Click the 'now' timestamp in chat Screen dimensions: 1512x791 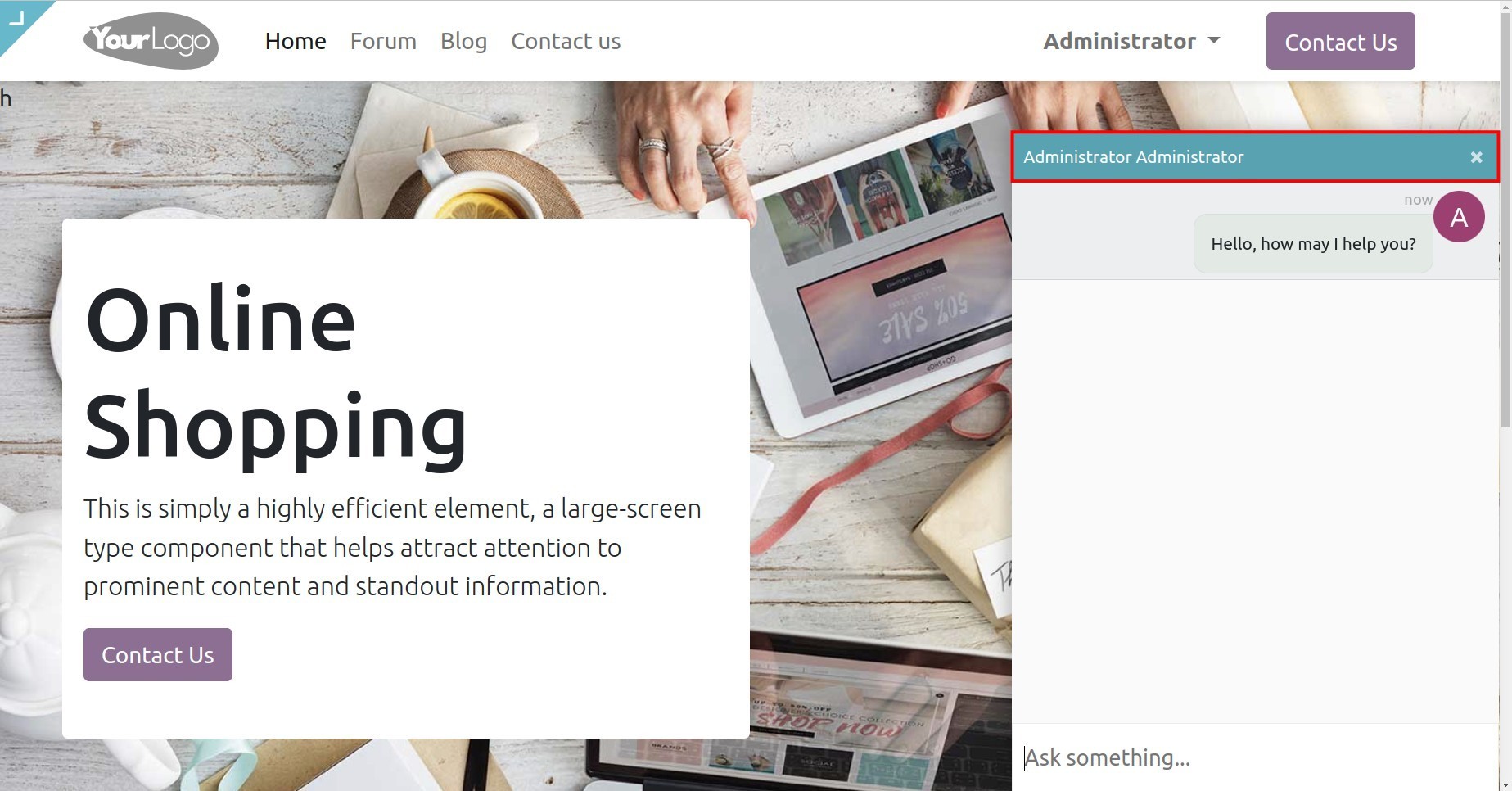point(1418,200)
